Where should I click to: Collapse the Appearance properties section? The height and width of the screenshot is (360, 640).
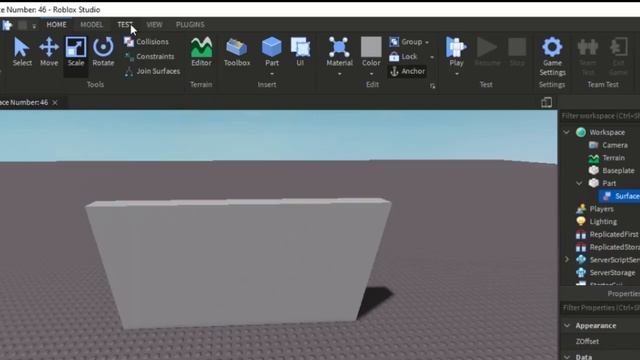567,326
